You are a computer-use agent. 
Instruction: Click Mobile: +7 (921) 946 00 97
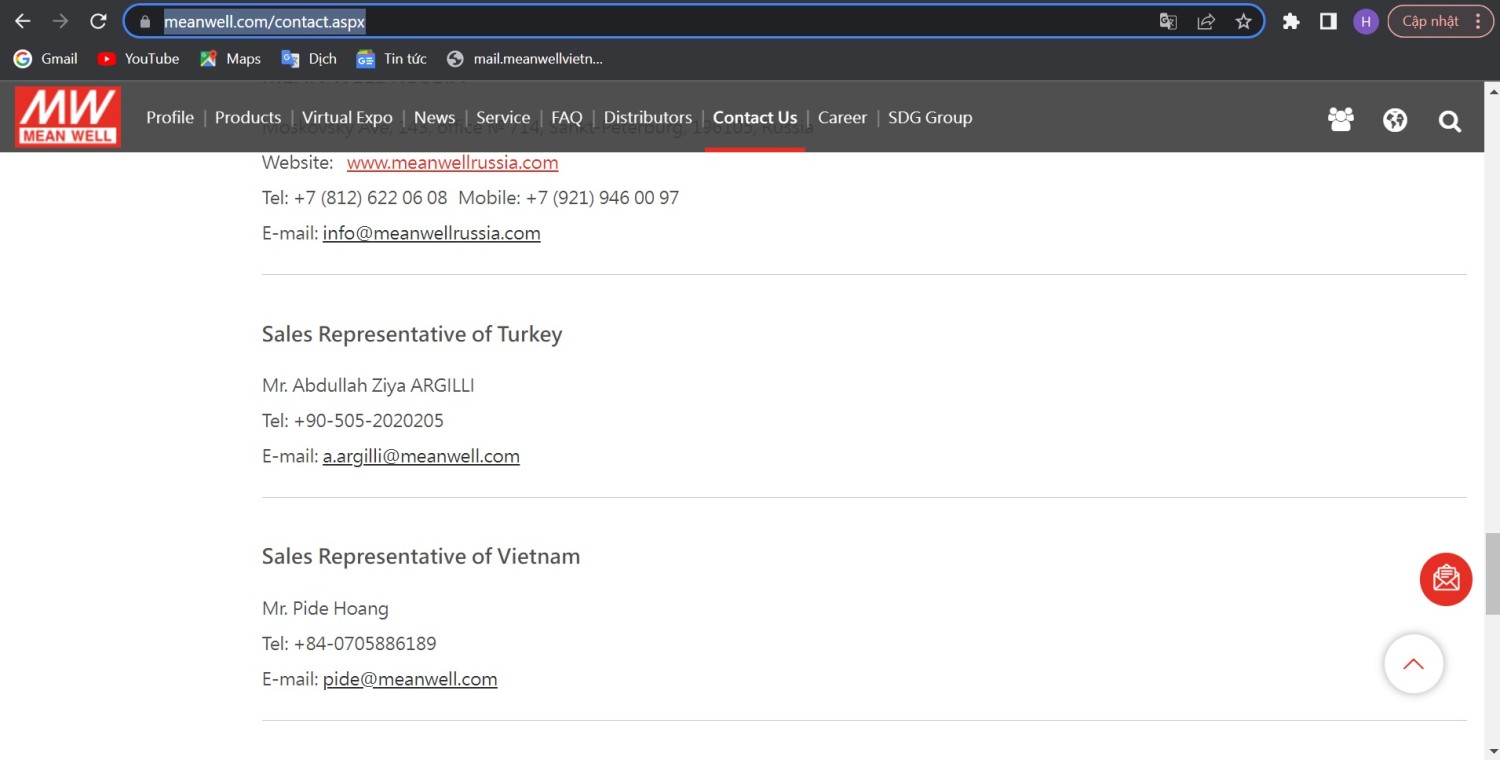(x=569, y=198)
